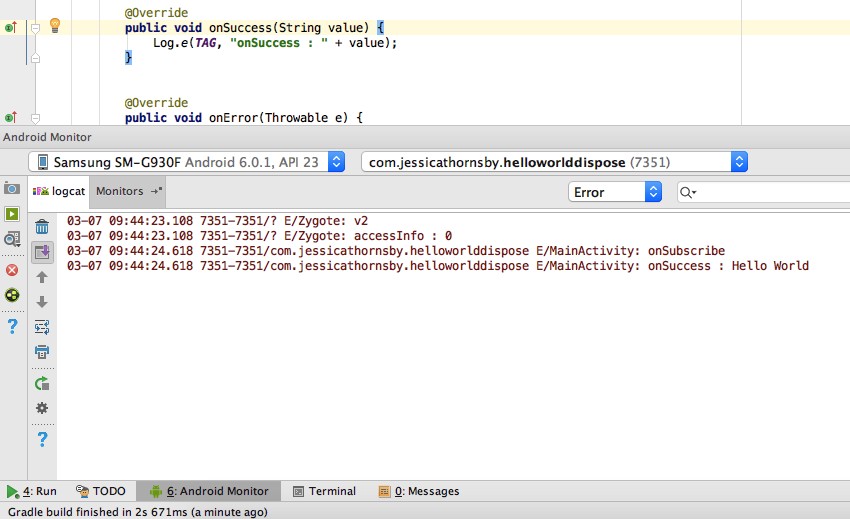Open logcat header settings gear icon
Image resolution: width=850 pixels, height=520 pixels.
tap(42, 408)
